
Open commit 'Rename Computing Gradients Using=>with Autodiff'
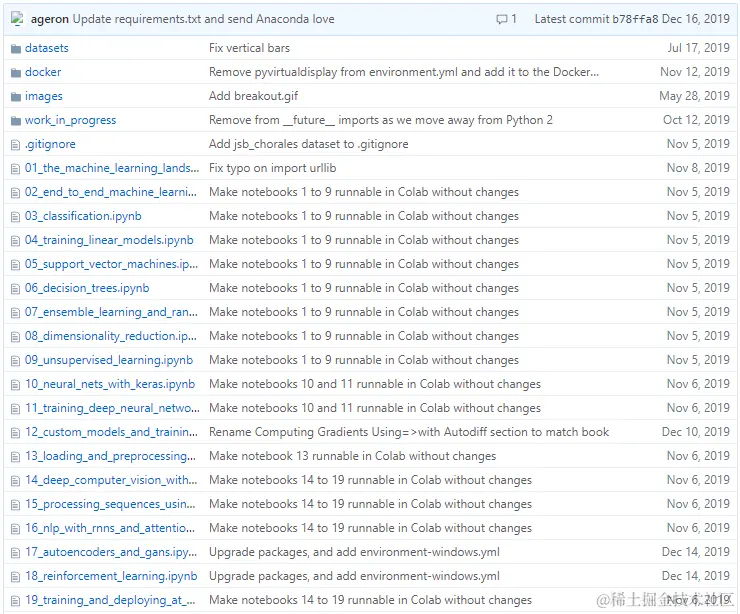coord(409,432)
